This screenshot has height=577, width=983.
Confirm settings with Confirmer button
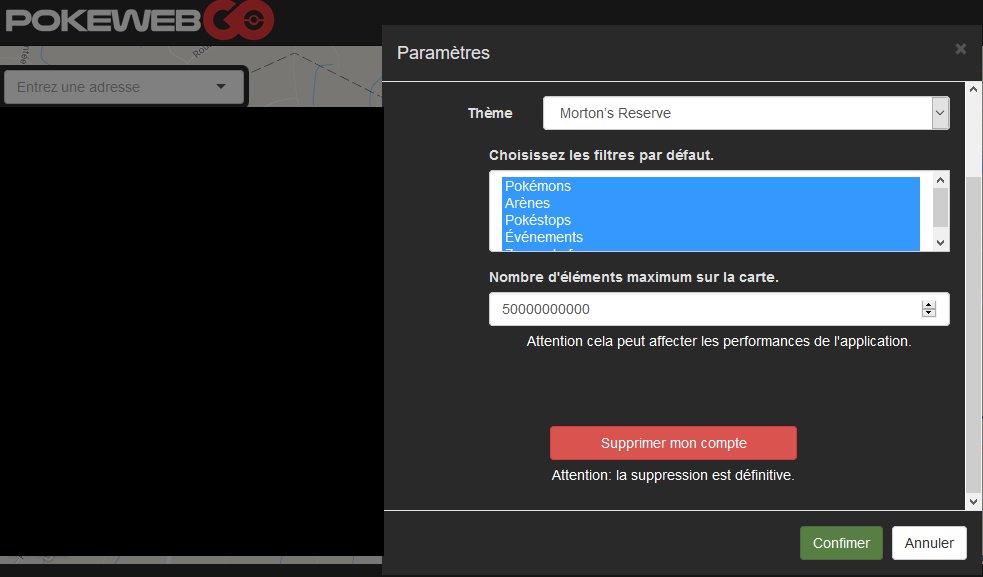[841, 543]
